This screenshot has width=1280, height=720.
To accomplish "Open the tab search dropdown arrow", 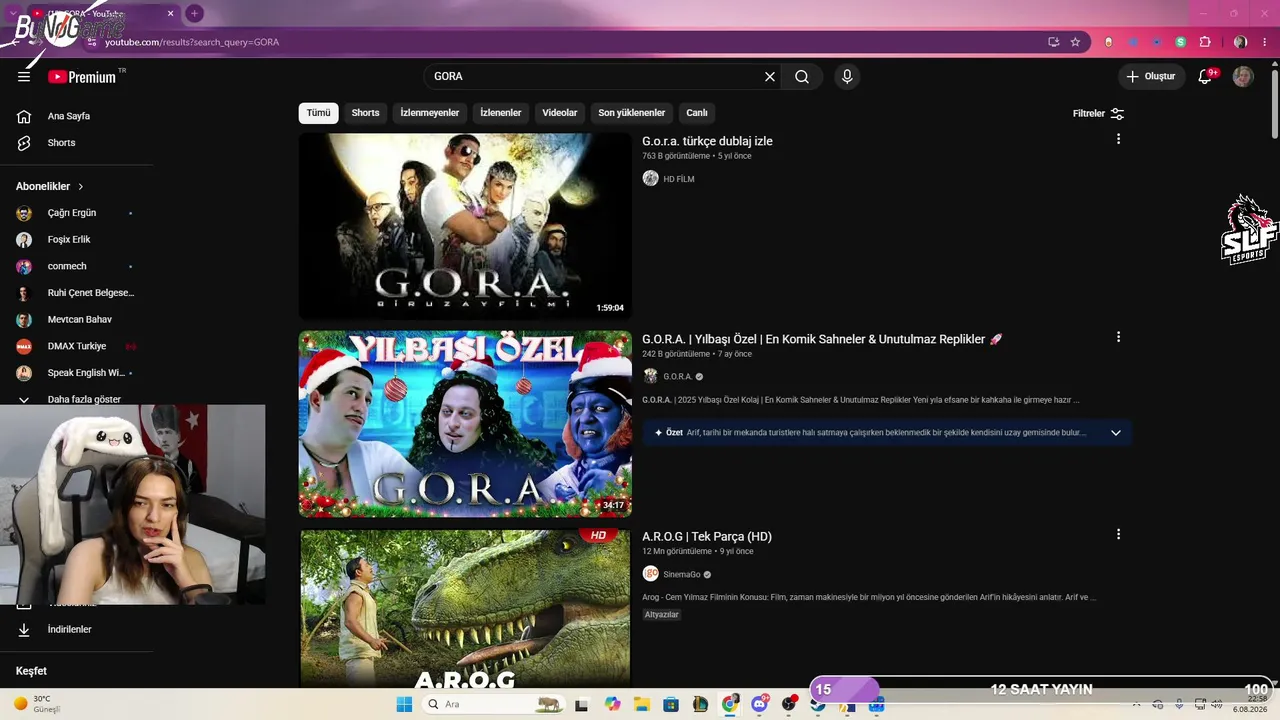I will tap(13, 14).
